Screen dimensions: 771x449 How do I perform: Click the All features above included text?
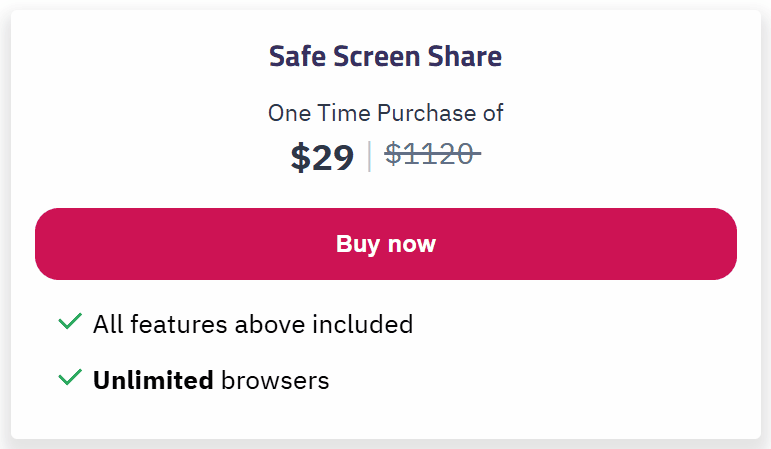pos(252,324)
